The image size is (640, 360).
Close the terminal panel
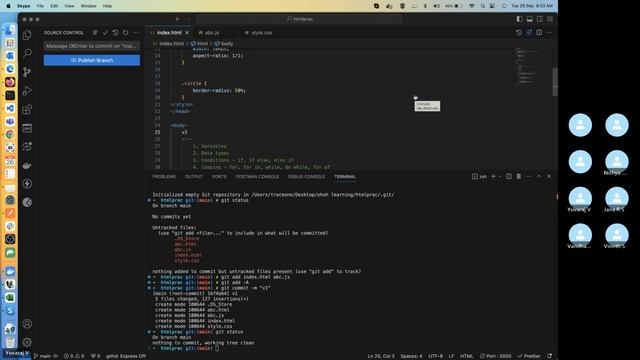pyautogui.click(x=549, y=176)
